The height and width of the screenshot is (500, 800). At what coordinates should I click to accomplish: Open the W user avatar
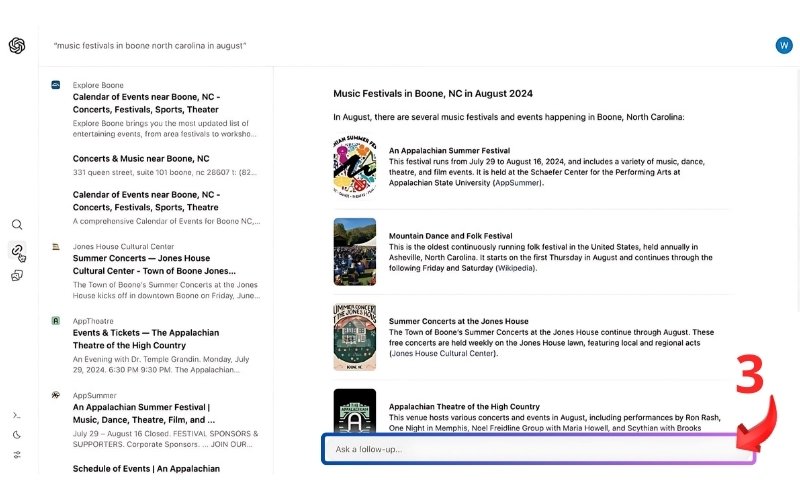[784, 45]
